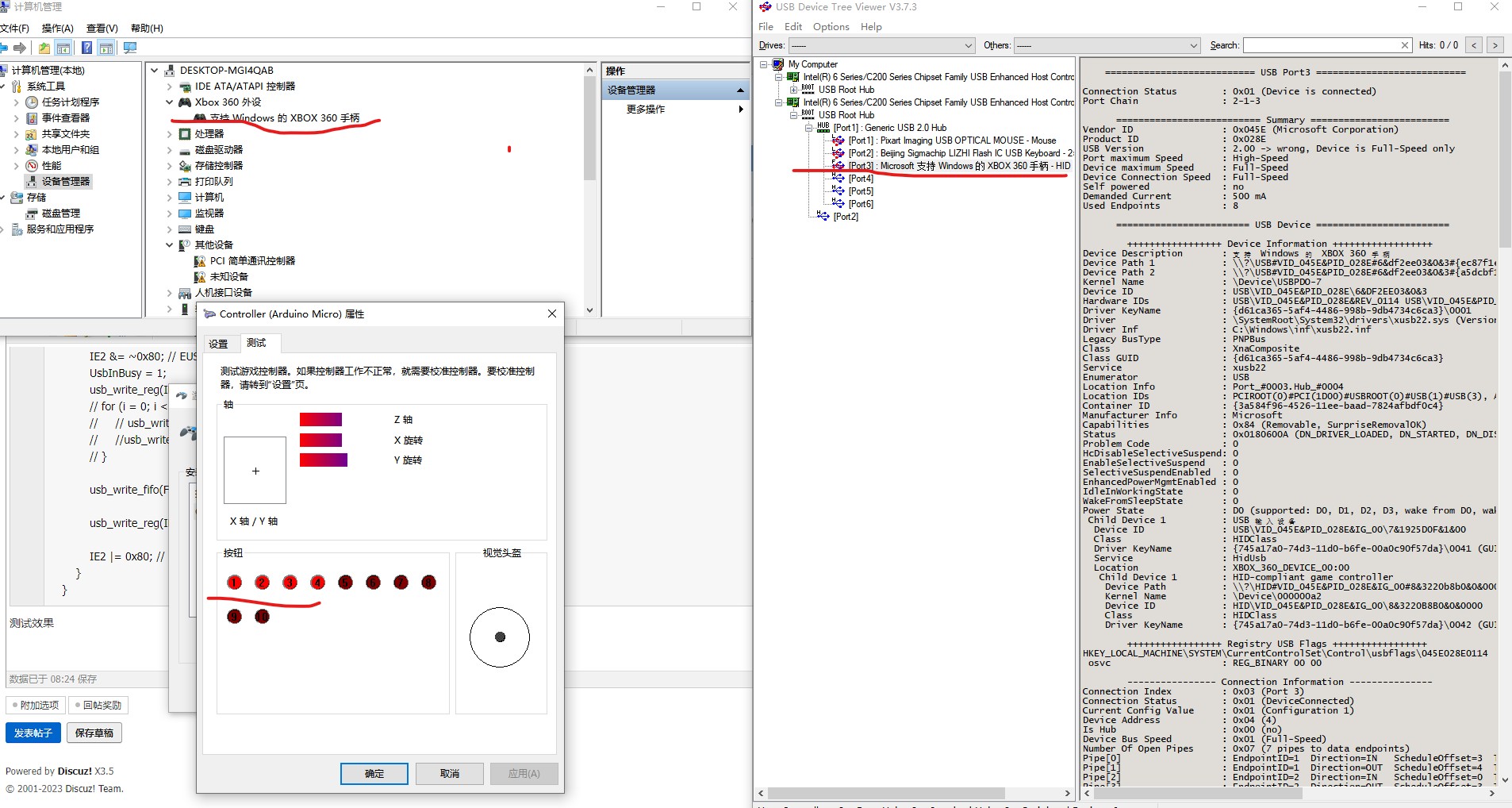Click the forward arrow in Computer Management toolbar
The image size is (1512, 808).
click(21, 48)
